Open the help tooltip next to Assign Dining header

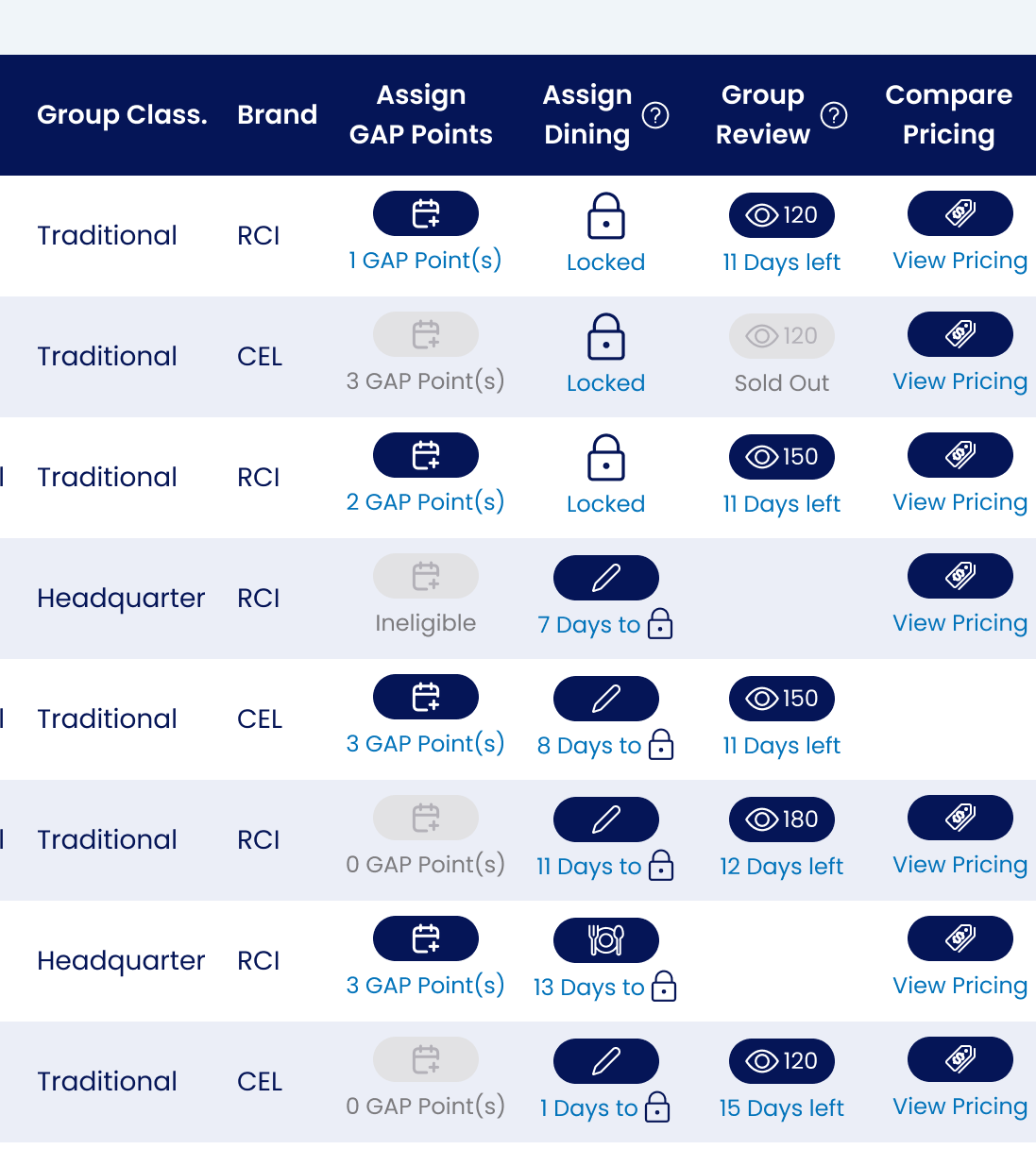pos(656,115)
